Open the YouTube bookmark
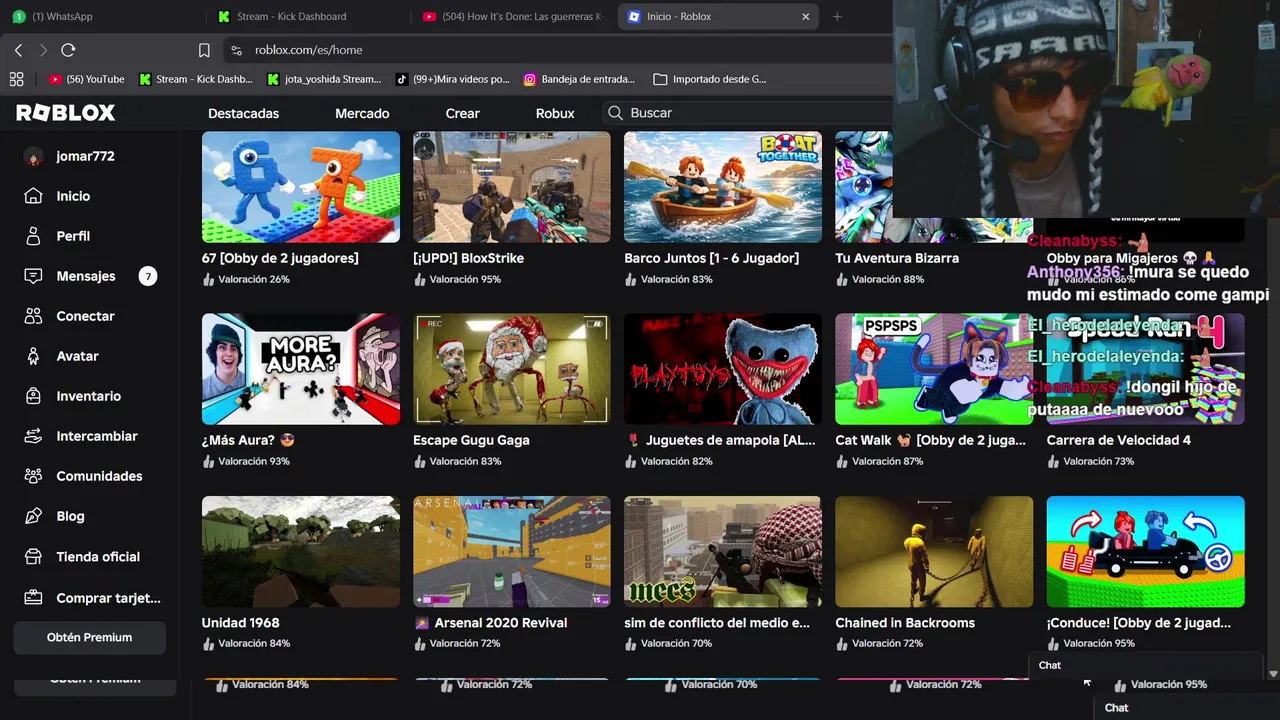Image resolution: width=1280 pixels, height=720 pixels. [x=86, y=79]
